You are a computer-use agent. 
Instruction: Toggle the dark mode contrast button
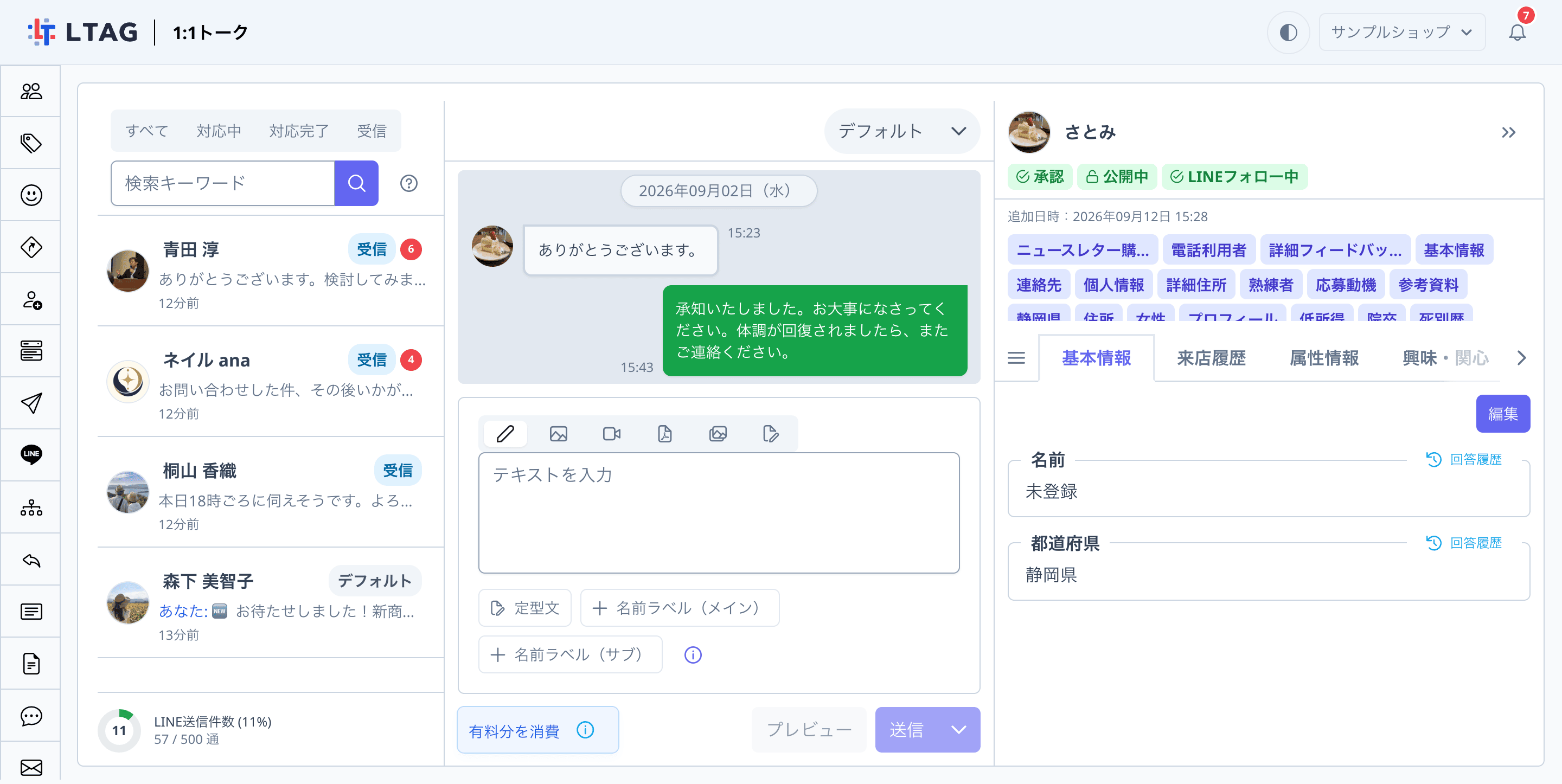tap(1288, 32)
